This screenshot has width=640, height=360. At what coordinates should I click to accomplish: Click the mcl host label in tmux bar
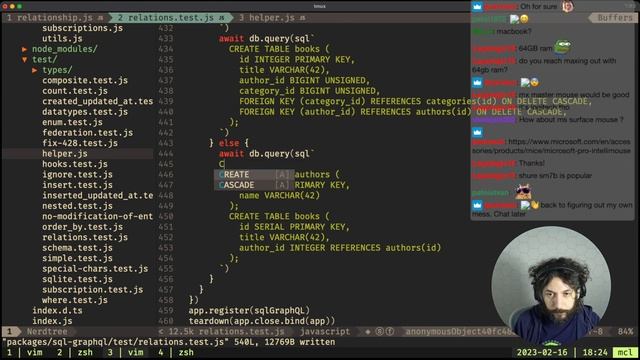click(x=625, y=352)
